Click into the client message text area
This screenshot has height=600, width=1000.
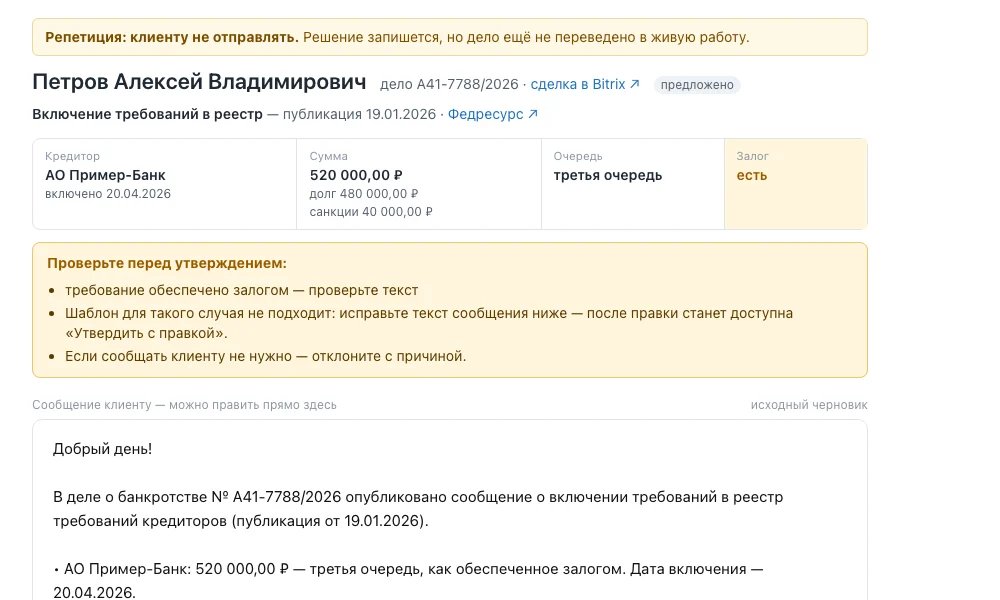click(x=450, y=510)
